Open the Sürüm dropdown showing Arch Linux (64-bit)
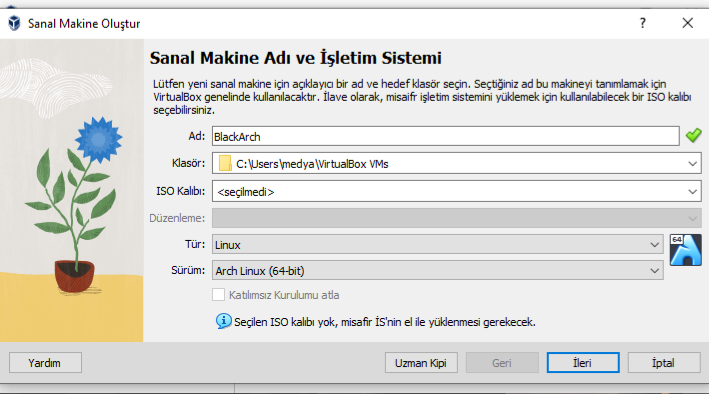Viewport: 709px width, 394px height. [438, 271]
